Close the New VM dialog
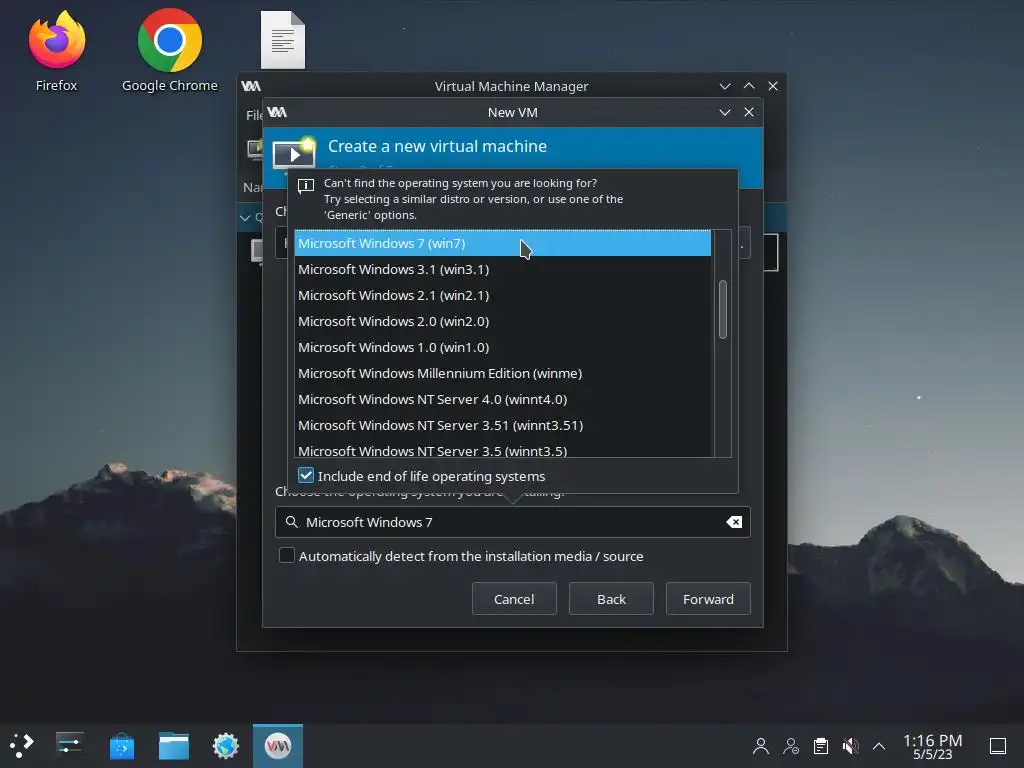 749,112
